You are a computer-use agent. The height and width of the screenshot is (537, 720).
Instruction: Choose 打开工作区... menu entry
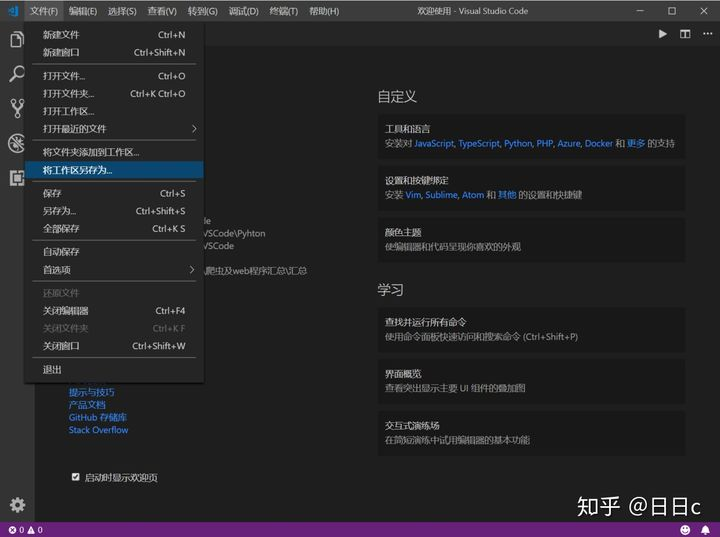click(115, 111)
